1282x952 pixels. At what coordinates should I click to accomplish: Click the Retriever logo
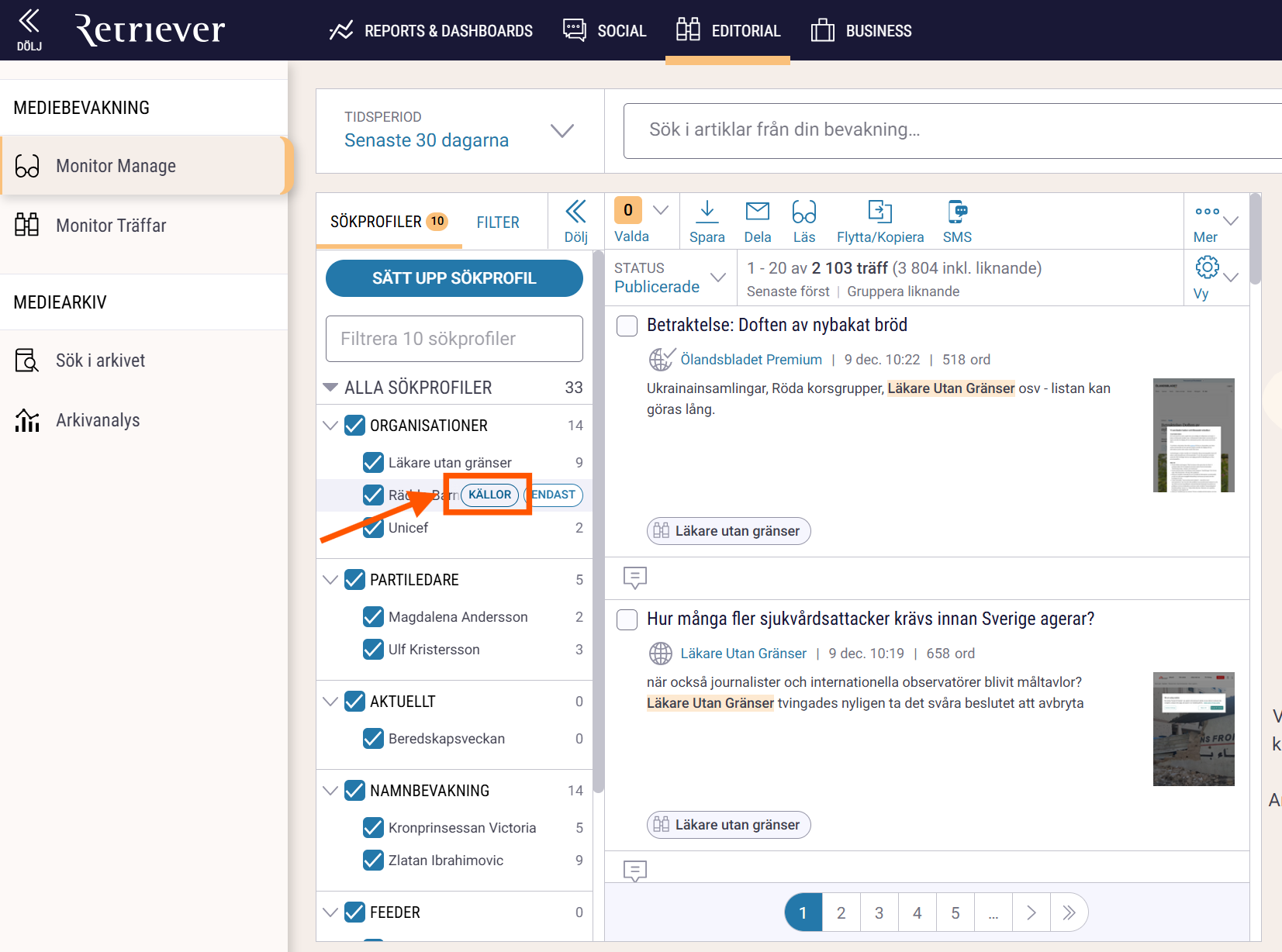pos(150,29)
